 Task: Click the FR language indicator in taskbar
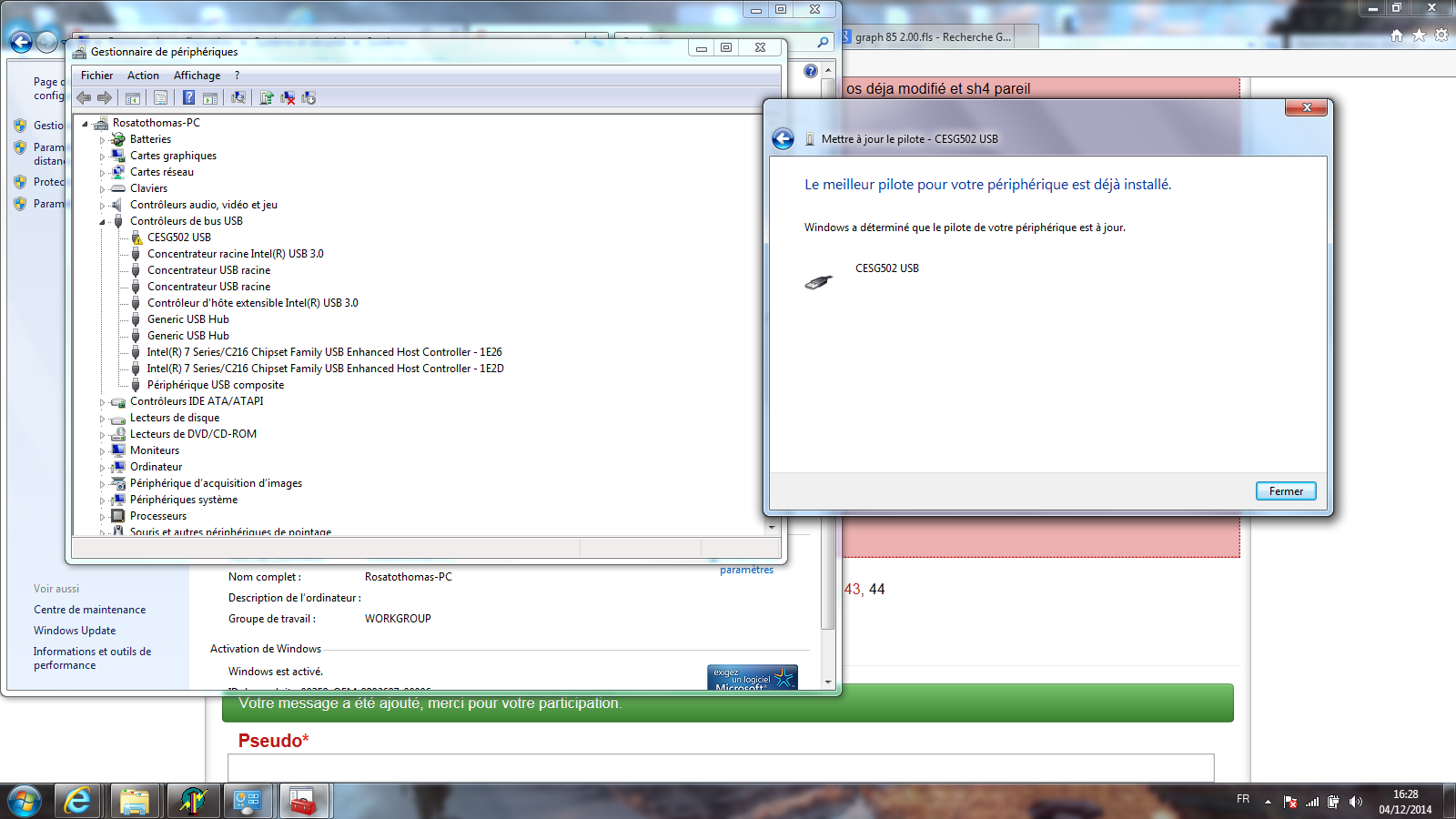tap(1243, 799)
